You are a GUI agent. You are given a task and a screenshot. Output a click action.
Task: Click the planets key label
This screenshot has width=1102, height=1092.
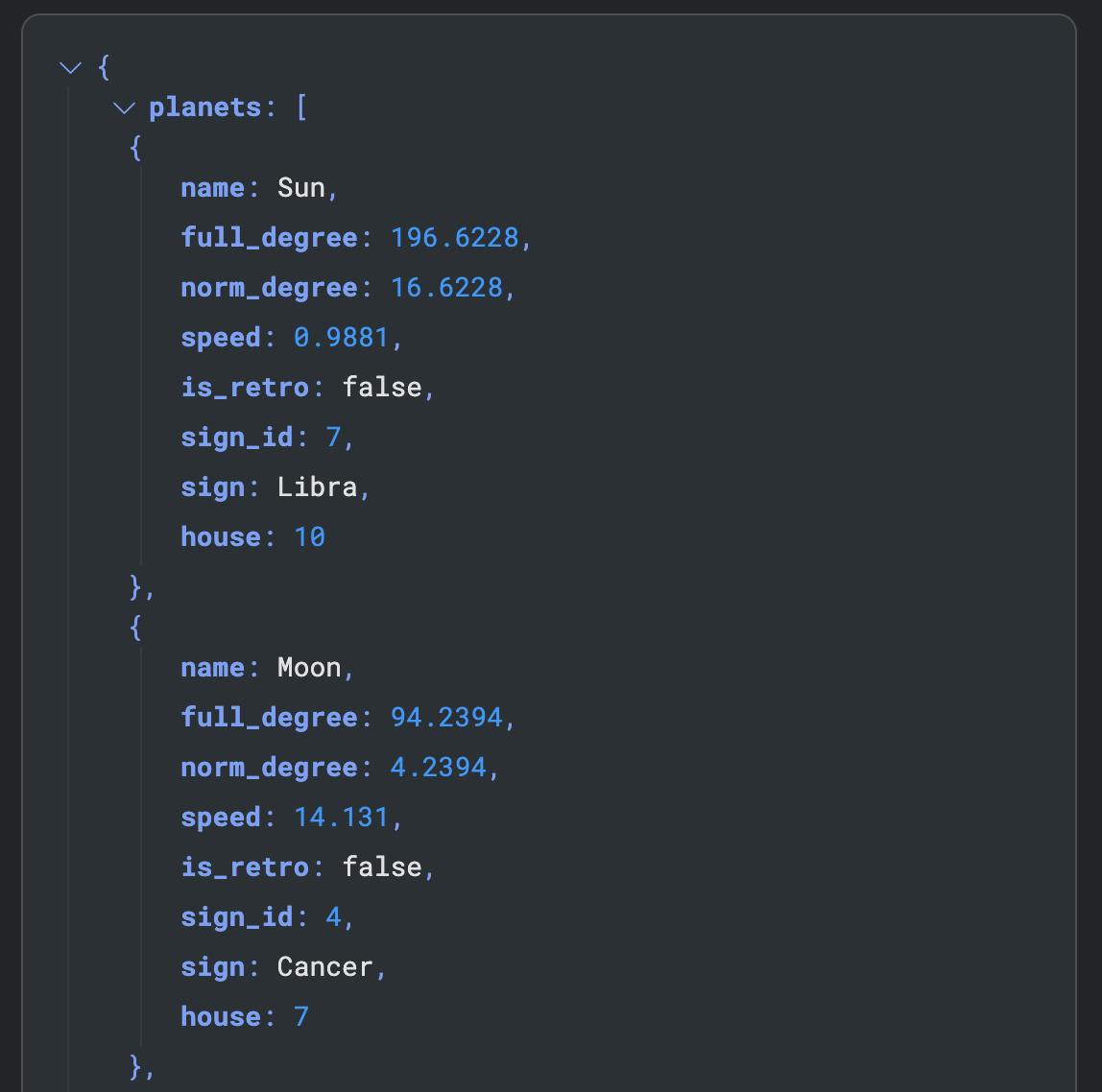[x=204, y=107]
